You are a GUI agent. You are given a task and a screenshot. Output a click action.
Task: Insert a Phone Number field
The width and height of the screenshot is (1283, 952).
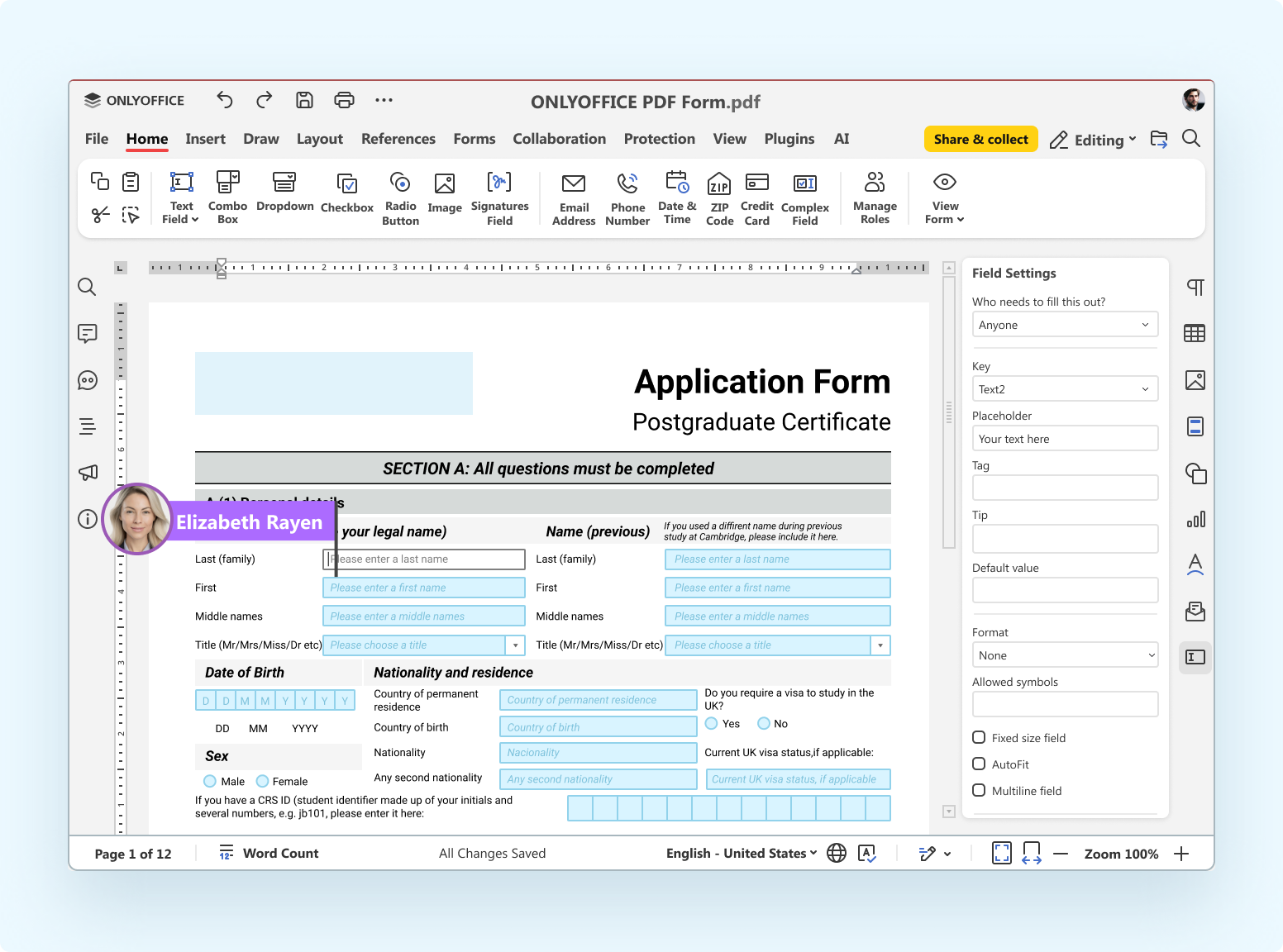click(x=627, y=199)
